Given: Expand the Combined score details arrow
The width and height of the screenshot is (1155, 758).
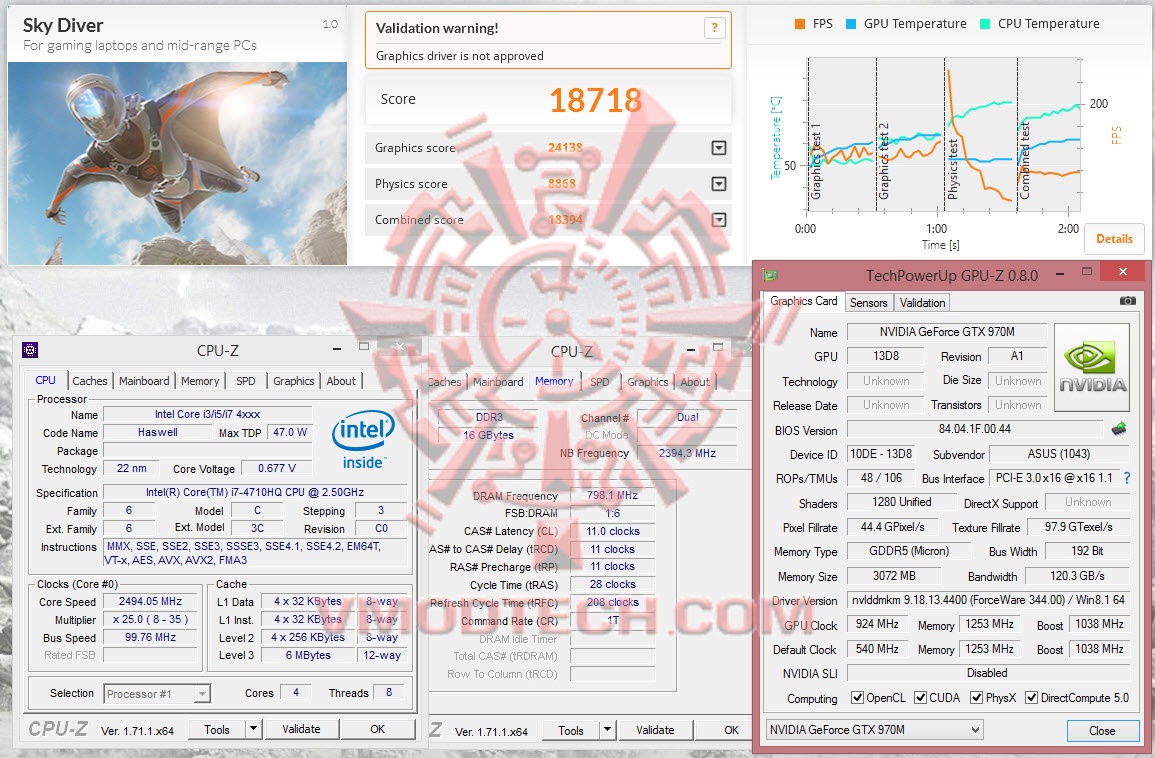Looking at the screenshot, I should click(x=719, y=220).
